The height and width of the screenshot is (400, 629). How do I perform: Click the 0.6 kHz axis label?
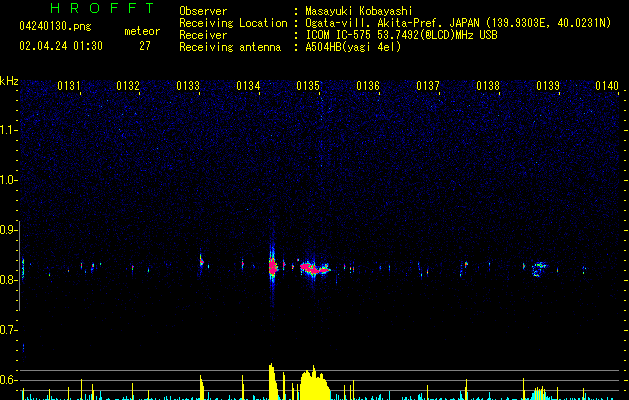pos(8,380)
